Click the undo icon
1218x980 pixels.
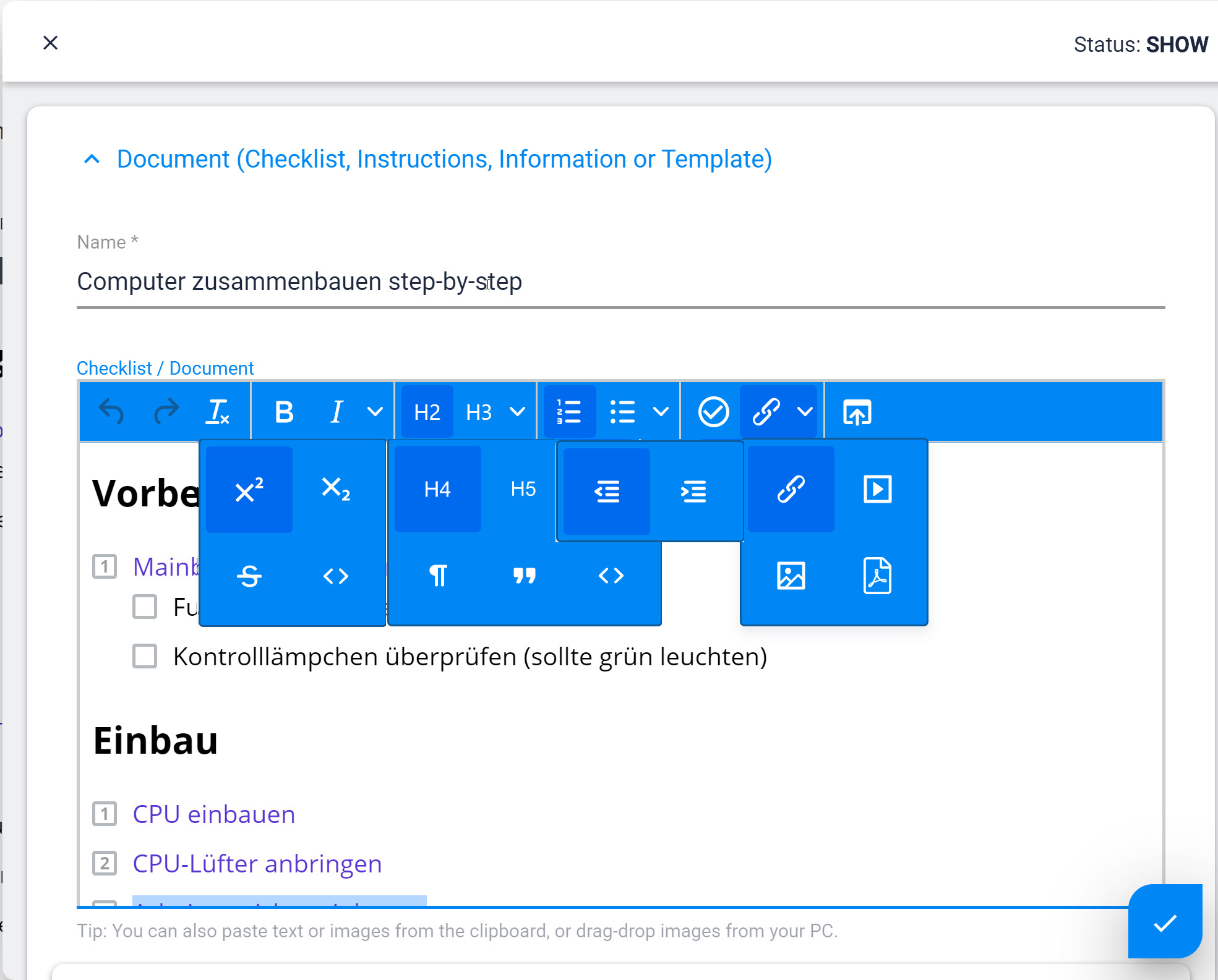pos(110,411)
